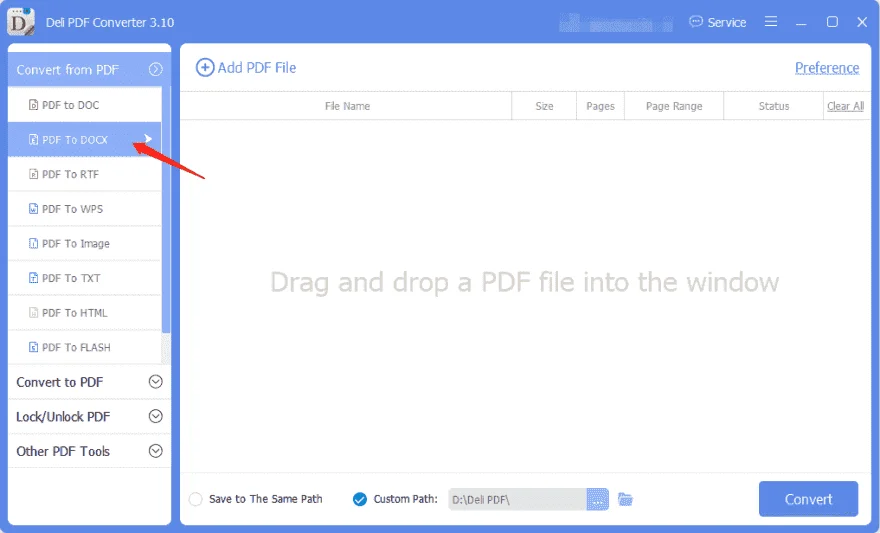Open the Service chat icon
The width and height of the screenshot is (880, 533).
[695, 22]
